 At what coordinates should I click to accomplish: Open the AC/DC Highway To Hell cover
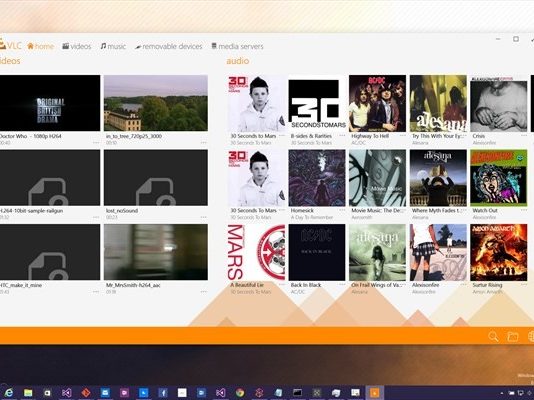coord(377,103)
